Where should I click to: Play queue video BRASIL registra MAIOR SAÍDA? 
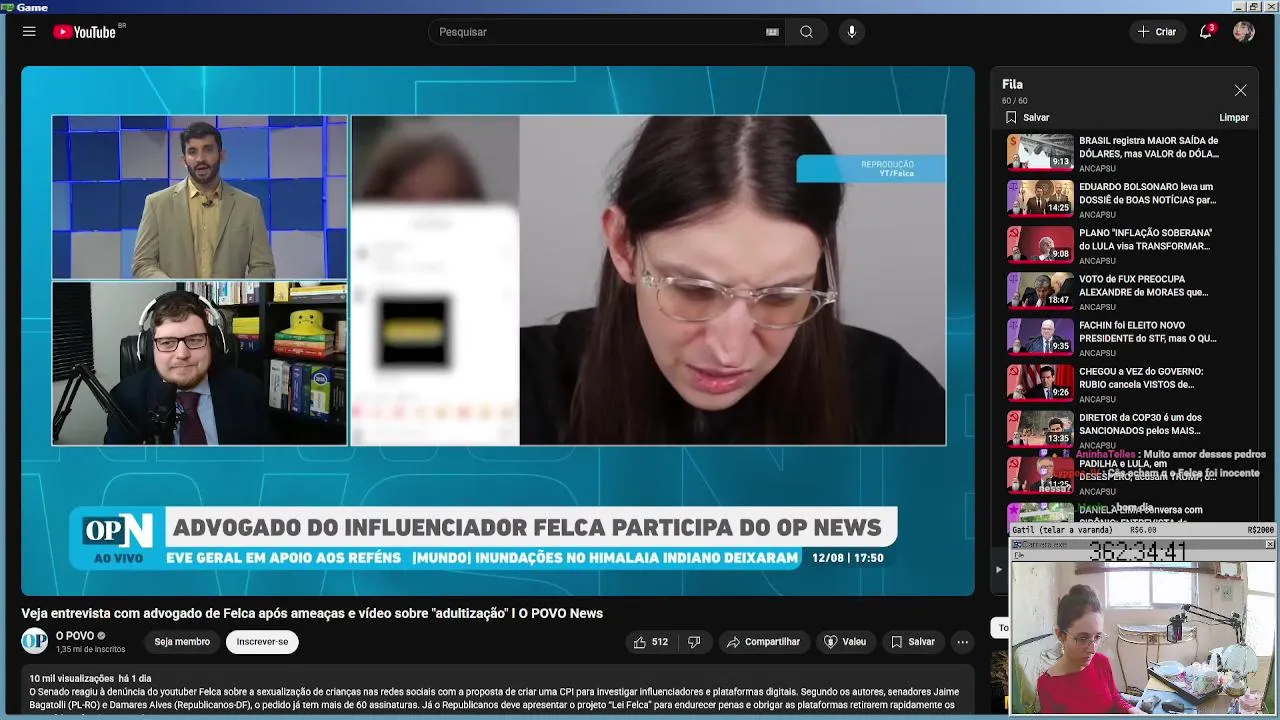1127,153
